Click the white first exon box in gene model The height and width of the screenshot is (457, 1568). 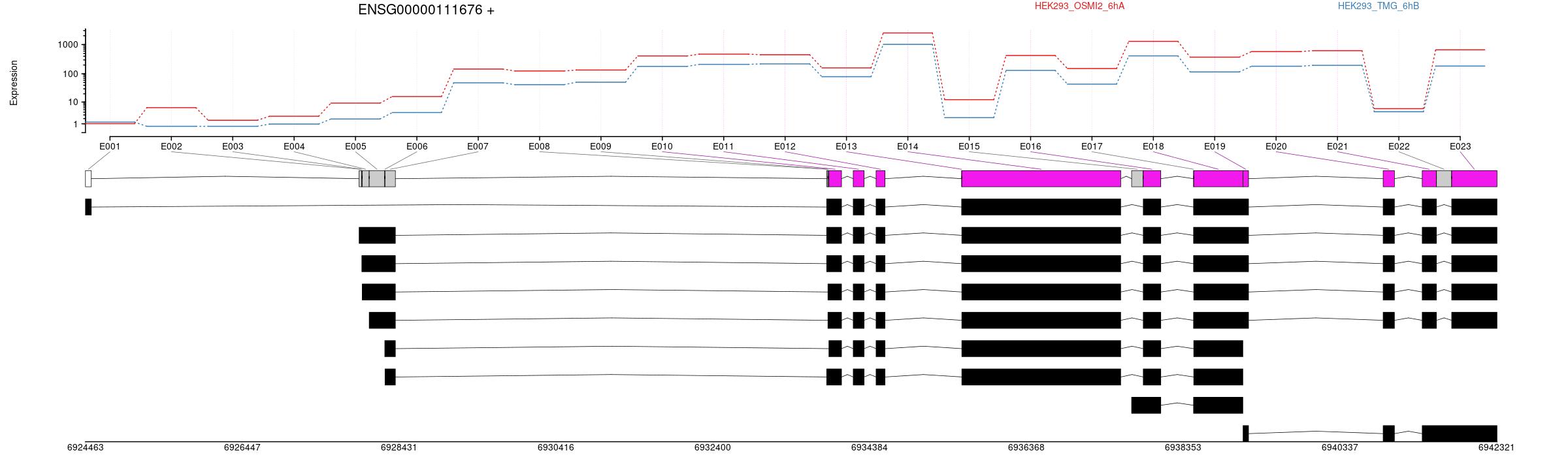coord(88,179)
